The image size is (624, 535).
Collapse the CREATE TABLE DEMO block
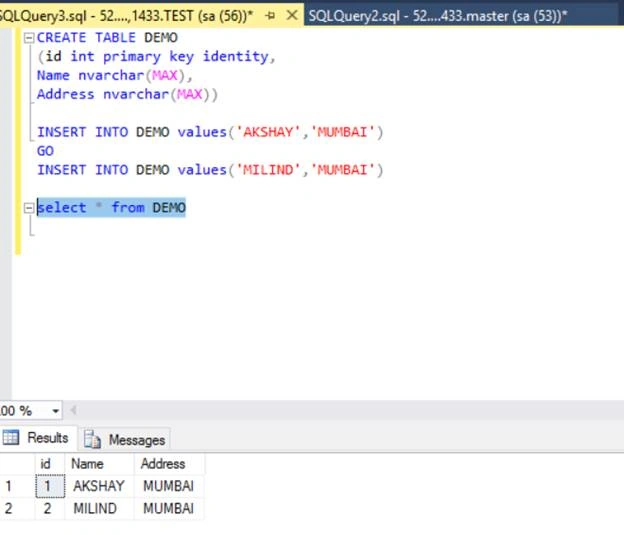tap(29, 38)
